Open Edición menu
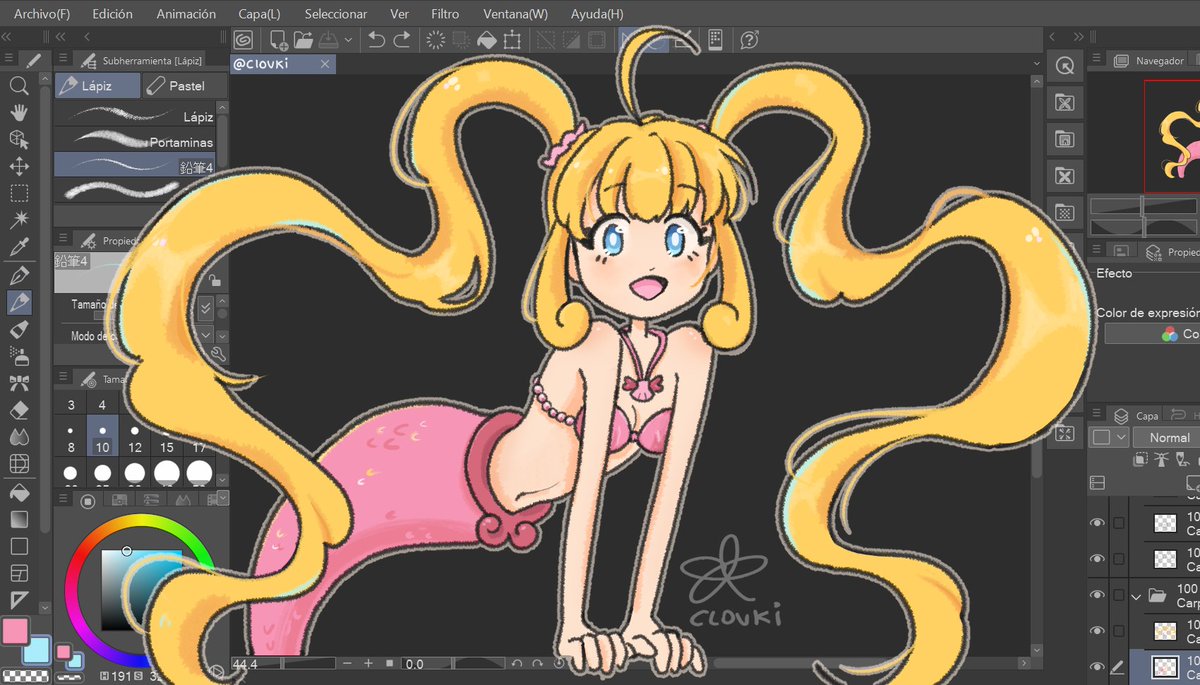 (112, 14)
